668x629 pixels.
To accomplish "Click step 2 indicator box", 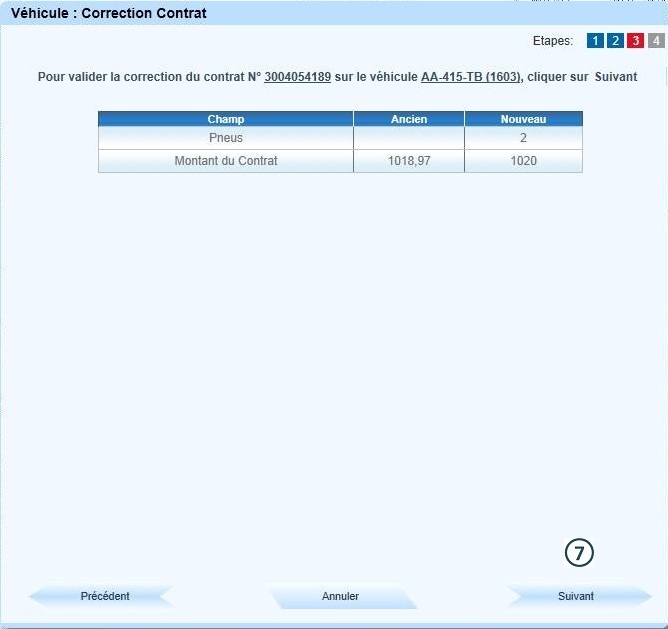I will tap(615, 41).
